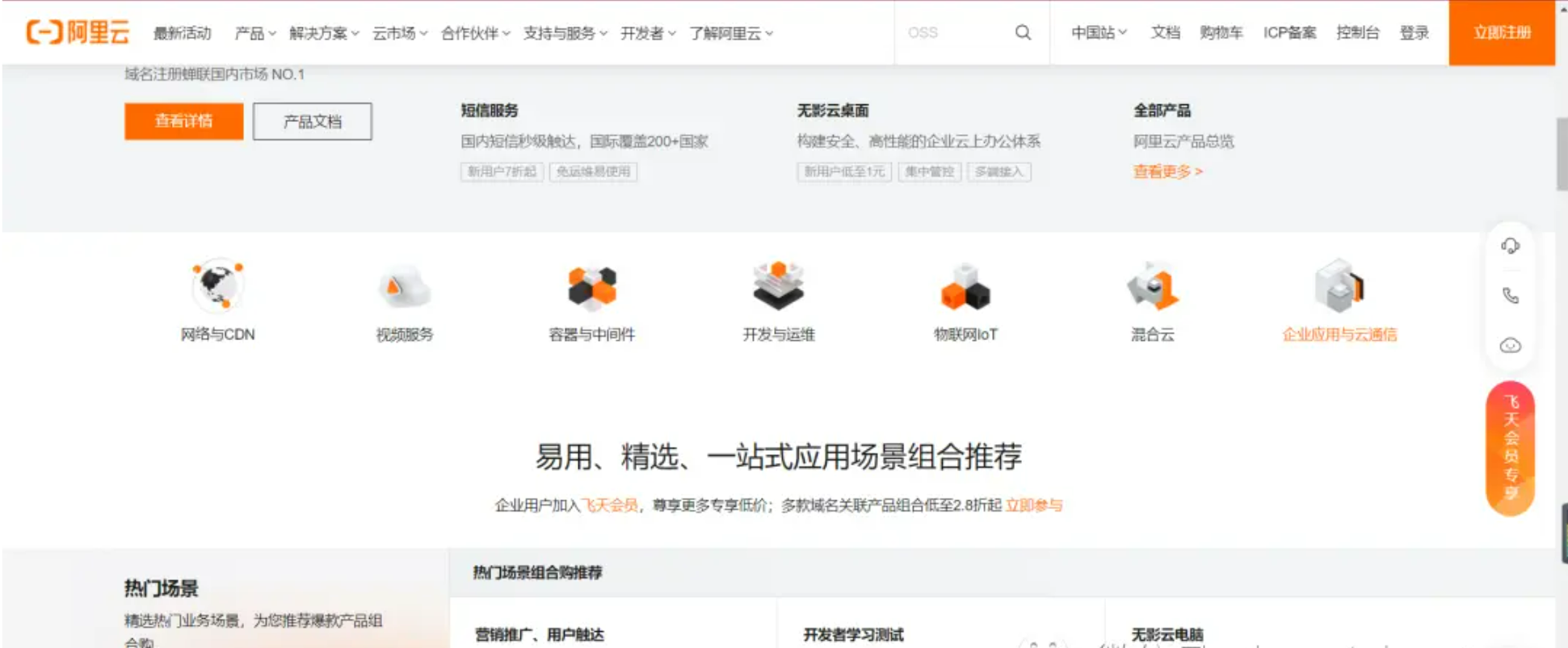Expand the 支持与服务 menu
Screen dimensions: 1568x648
pos(565,33)
